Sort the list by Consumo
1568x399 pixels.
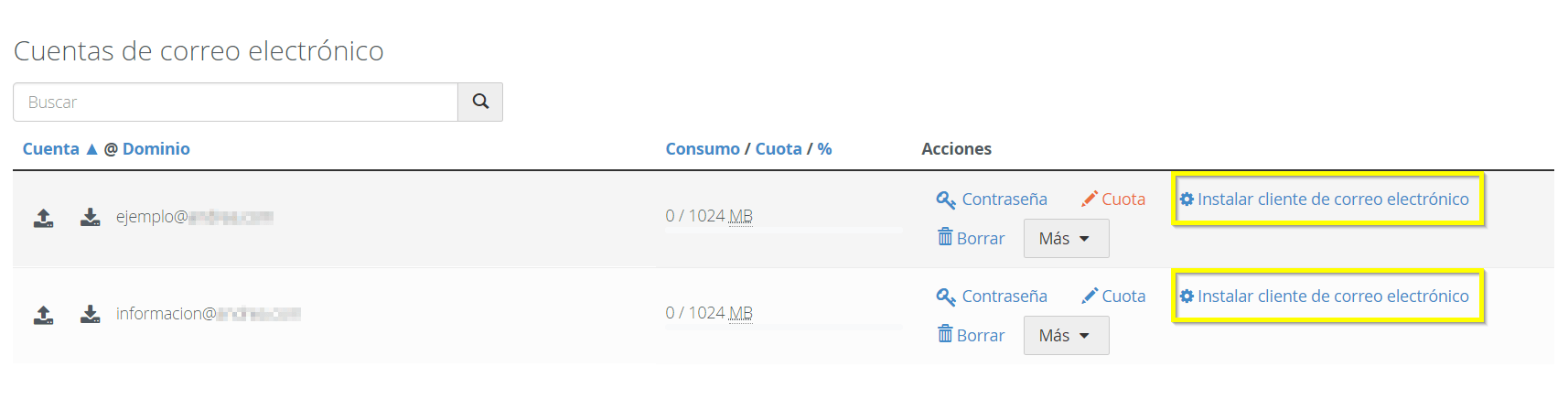[703, 148]
